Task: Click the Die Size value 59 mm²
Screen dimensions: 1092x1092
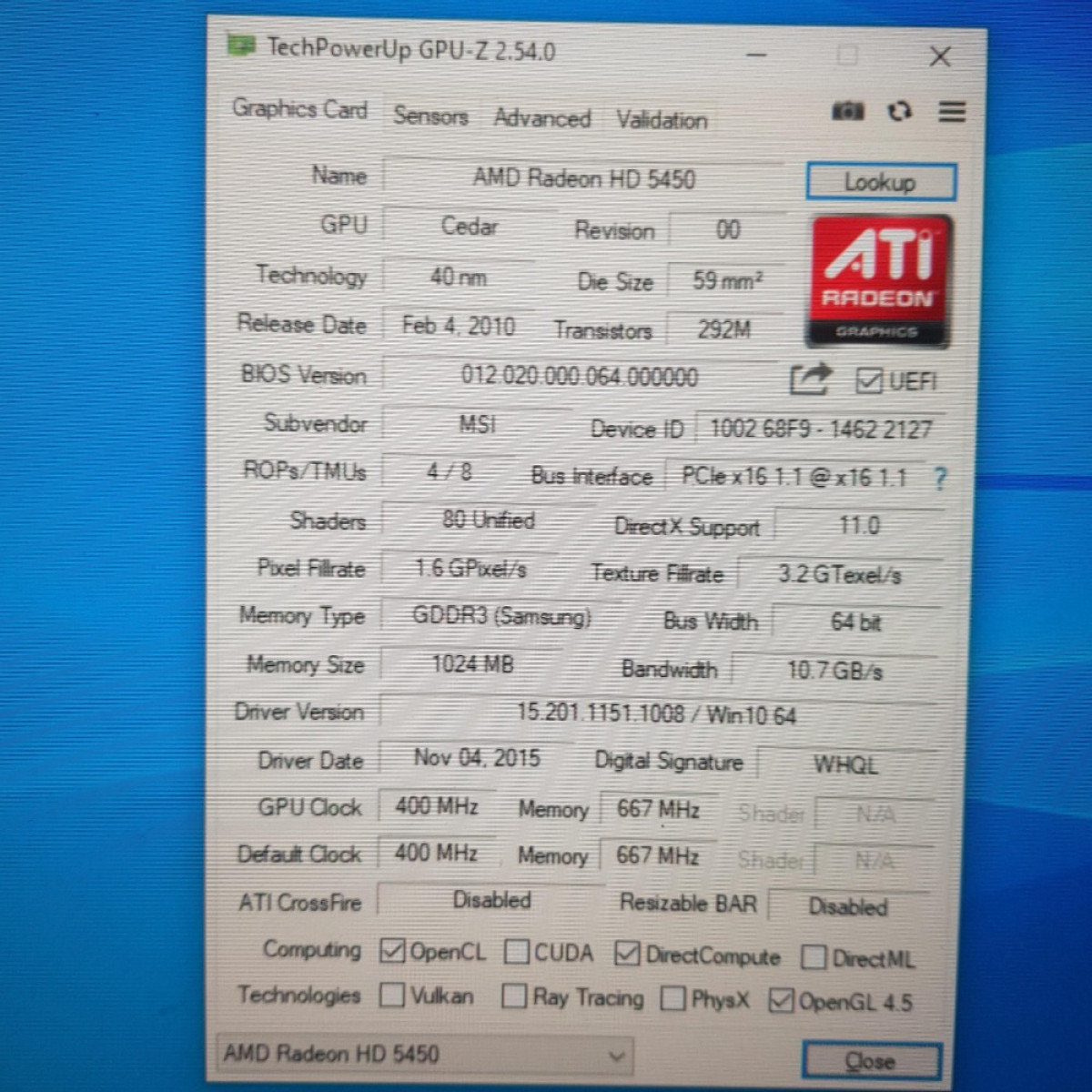Action: coord(726,280)
